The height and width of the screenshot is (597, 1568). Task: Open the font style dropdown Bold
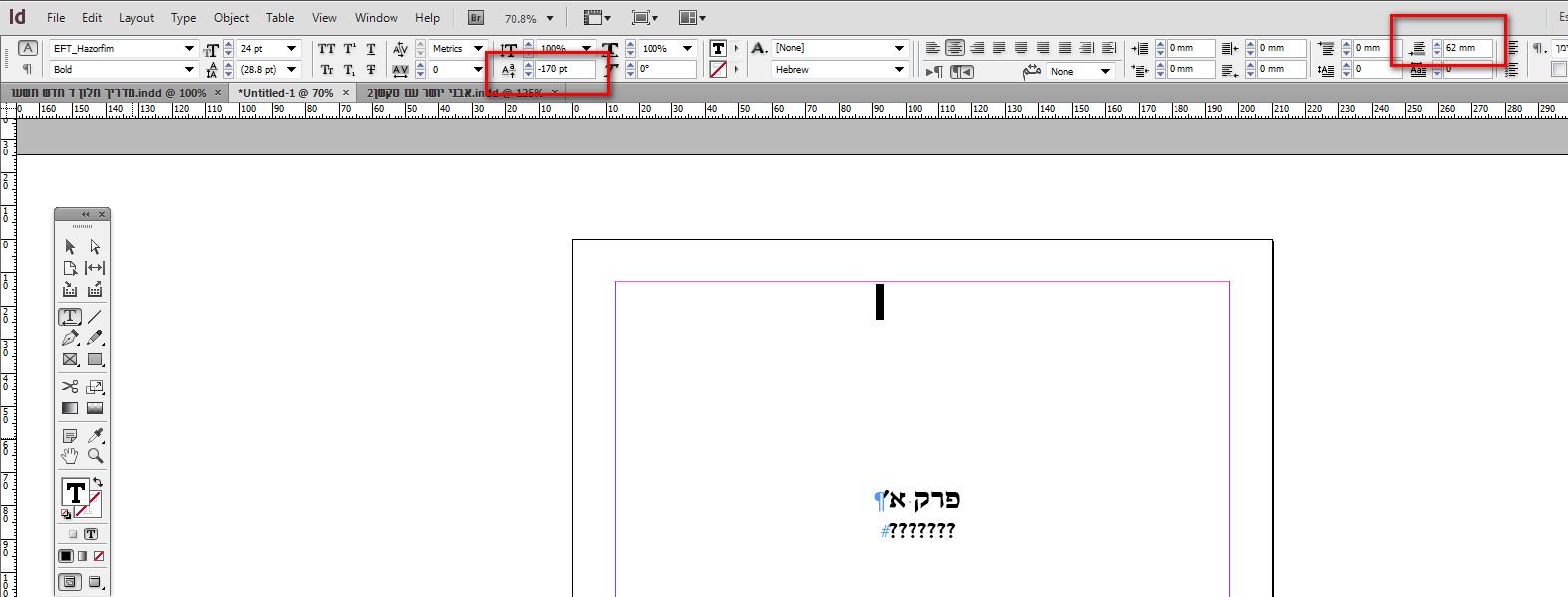pyautogui.click(x=189, y=69)
